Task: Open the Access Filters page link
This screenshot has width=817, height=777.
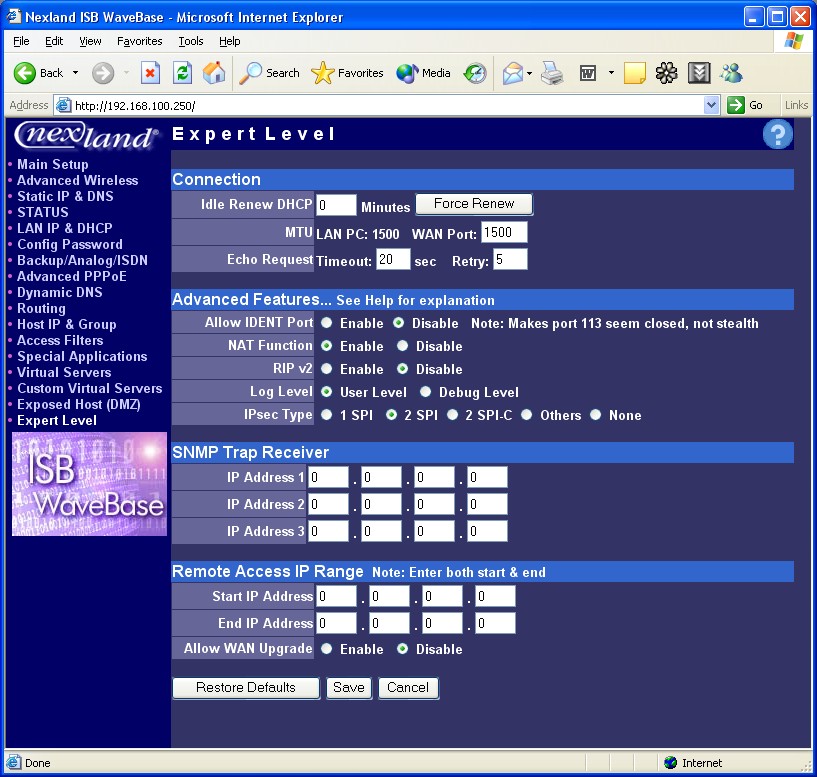Action: 60,340
